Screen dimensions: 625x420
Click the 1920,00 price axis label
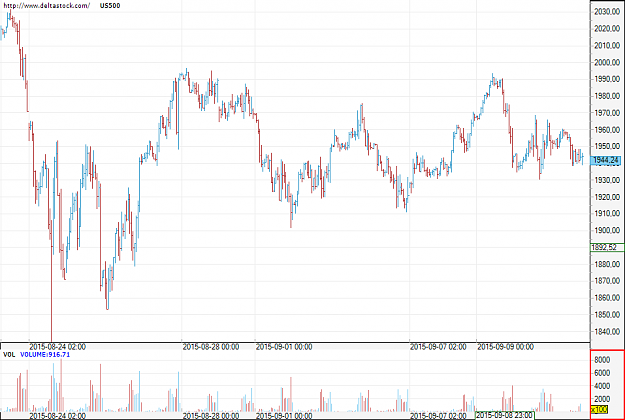607,197
